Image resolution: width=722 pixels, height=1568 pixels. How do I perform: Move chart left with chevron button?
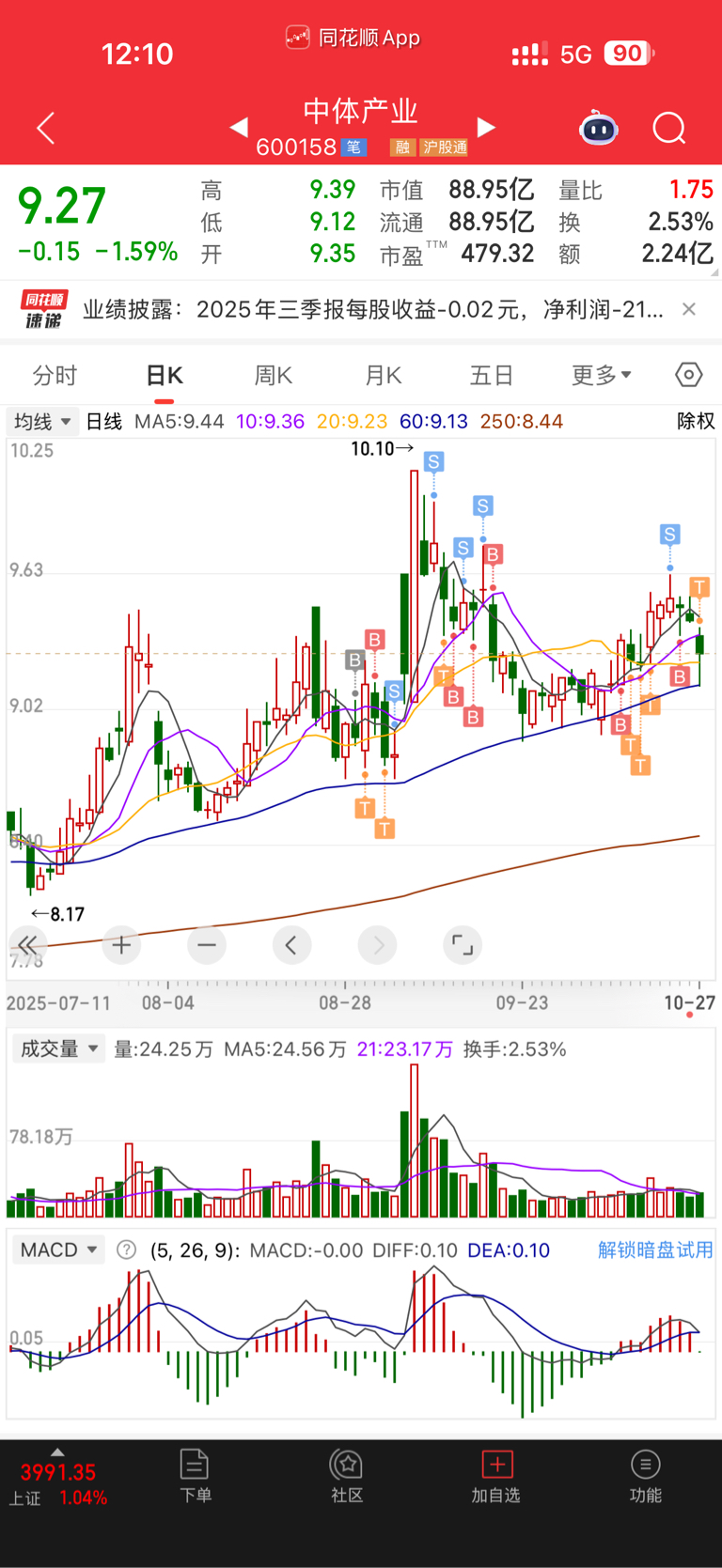(x=291, y=945)
